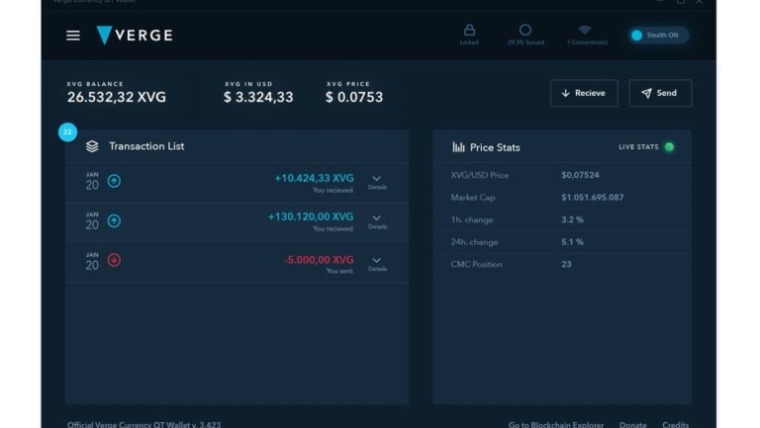Click the -5.000,00 XVG amount
The height and width of the screenshot is (428, 760).
[319, 260]
